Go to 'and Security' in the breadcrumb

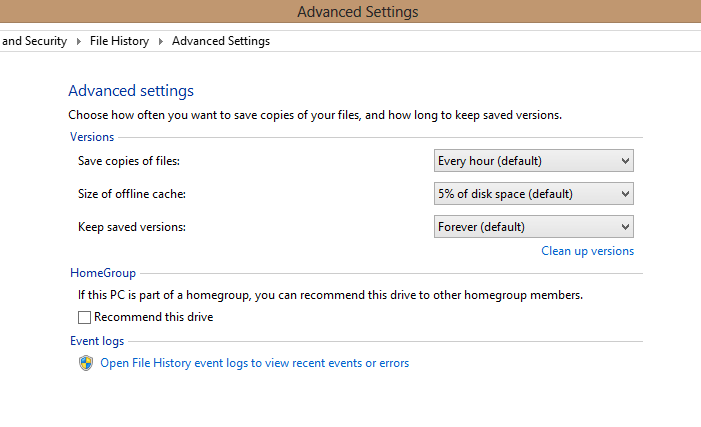(x=34, y=41)
